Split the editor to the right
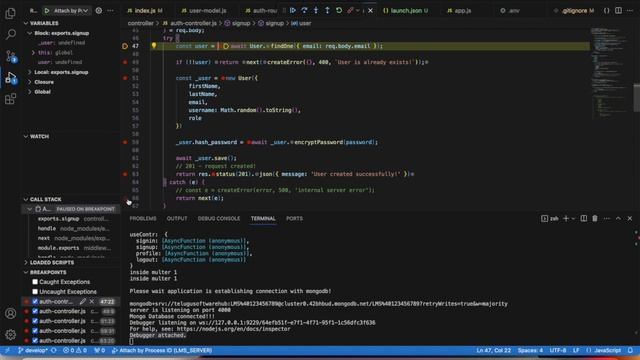 click(618, 11)
